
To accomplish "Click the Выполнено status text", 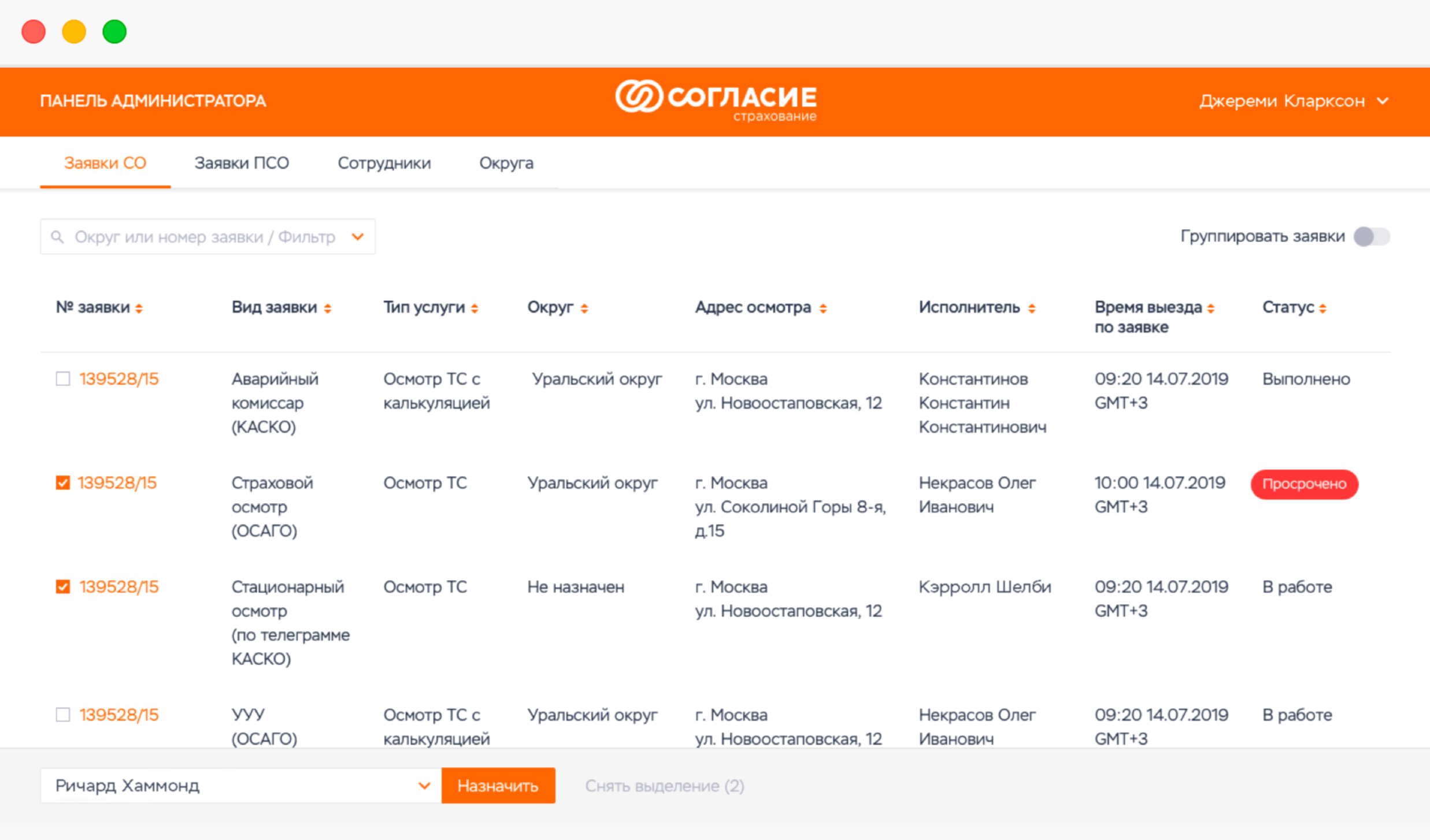I will click(x=1306, y=379).
